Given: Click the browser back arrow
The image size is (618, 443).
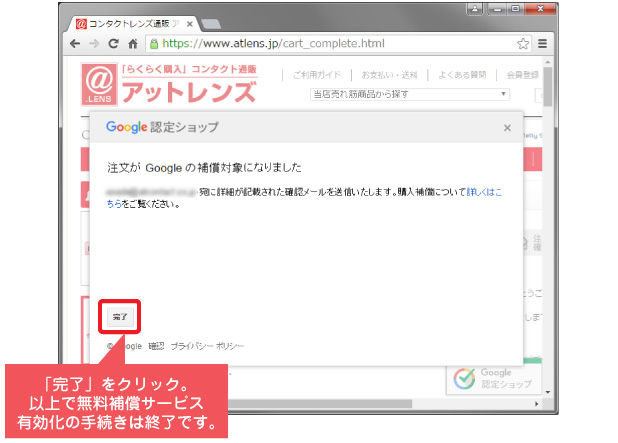Looking at the screenshot, I should pos(75,44).
